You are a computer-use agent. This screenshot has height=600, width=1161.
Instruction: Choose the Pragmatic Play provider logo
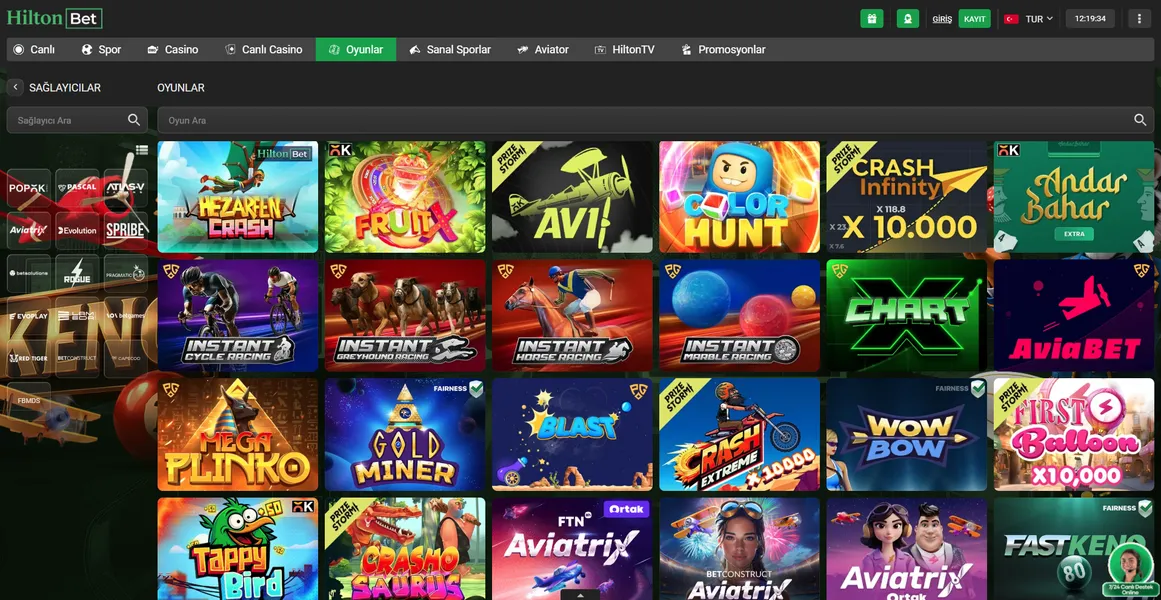pos(126,273)
